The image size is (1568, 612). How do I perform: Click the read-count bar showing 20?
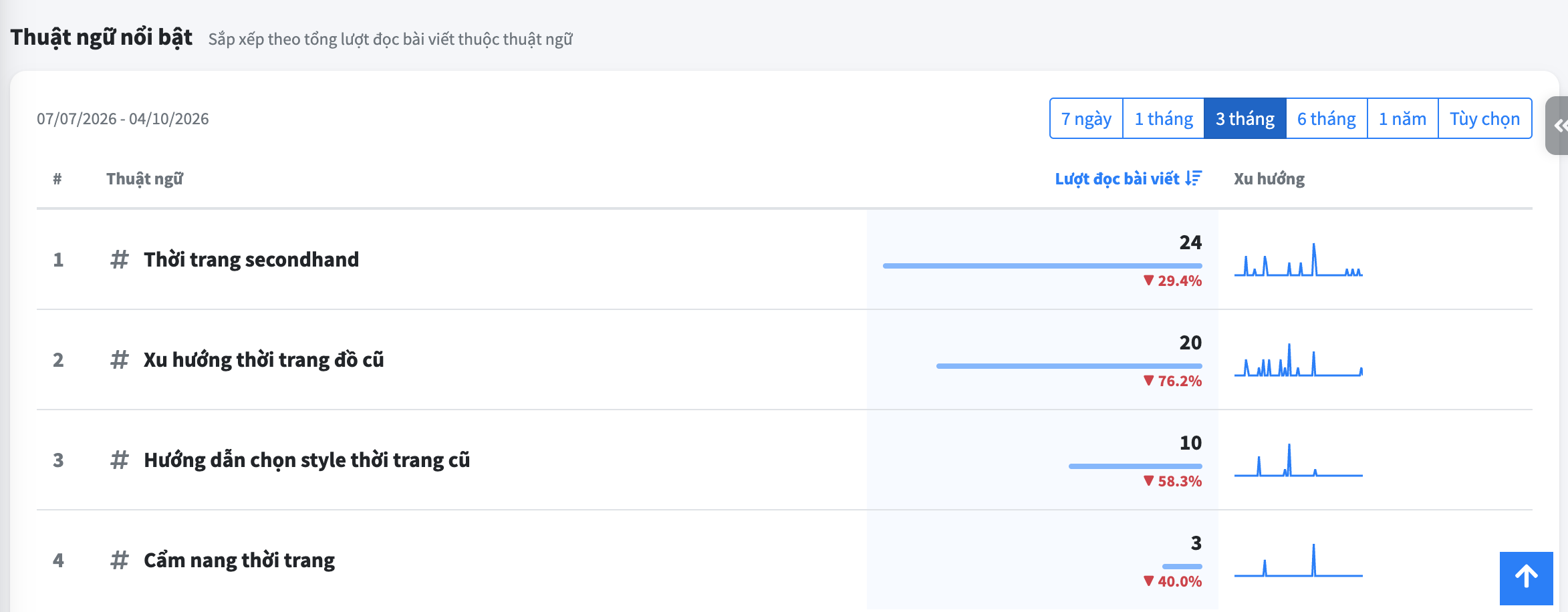point(1069,366)
